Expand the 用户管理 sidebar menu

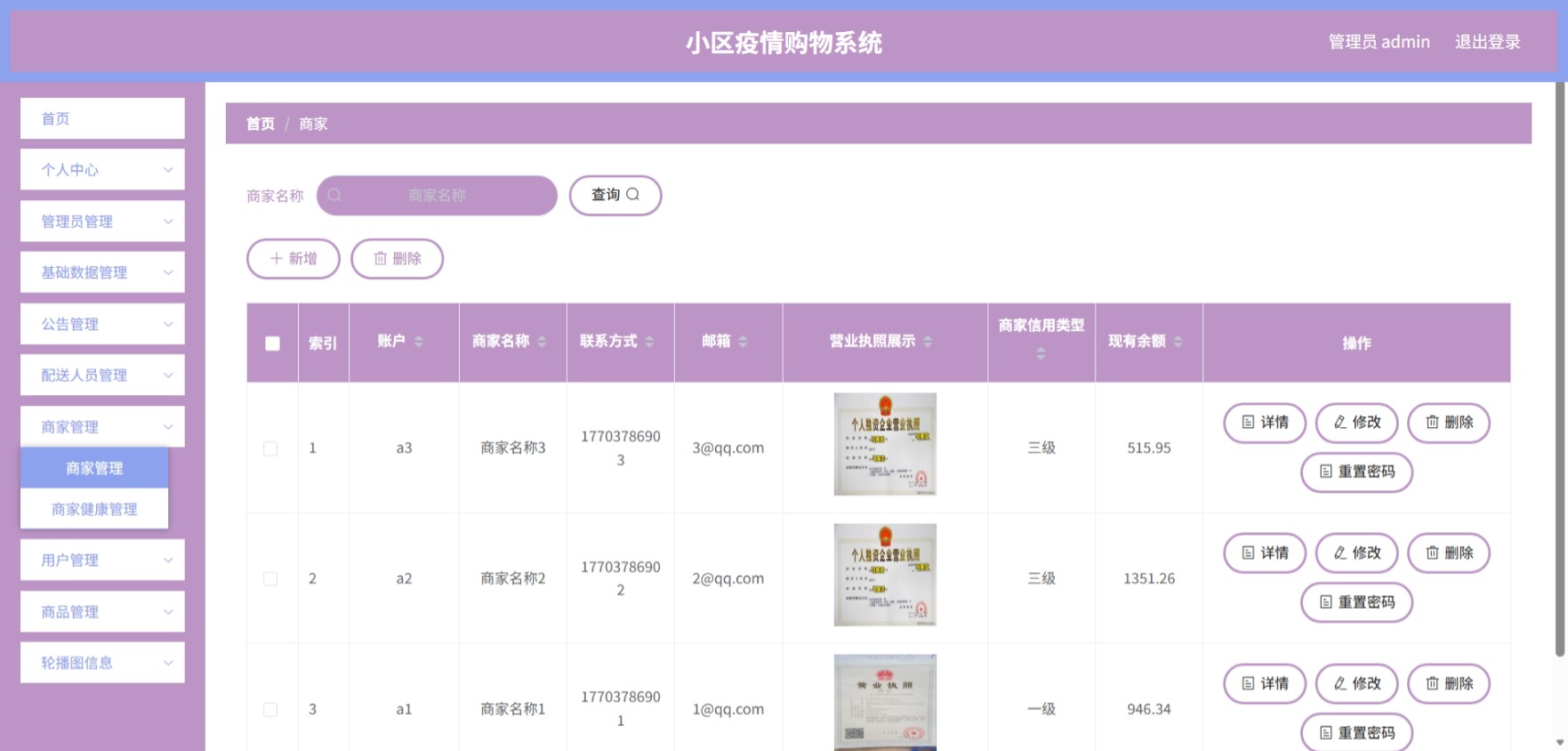tap(102, 560)
